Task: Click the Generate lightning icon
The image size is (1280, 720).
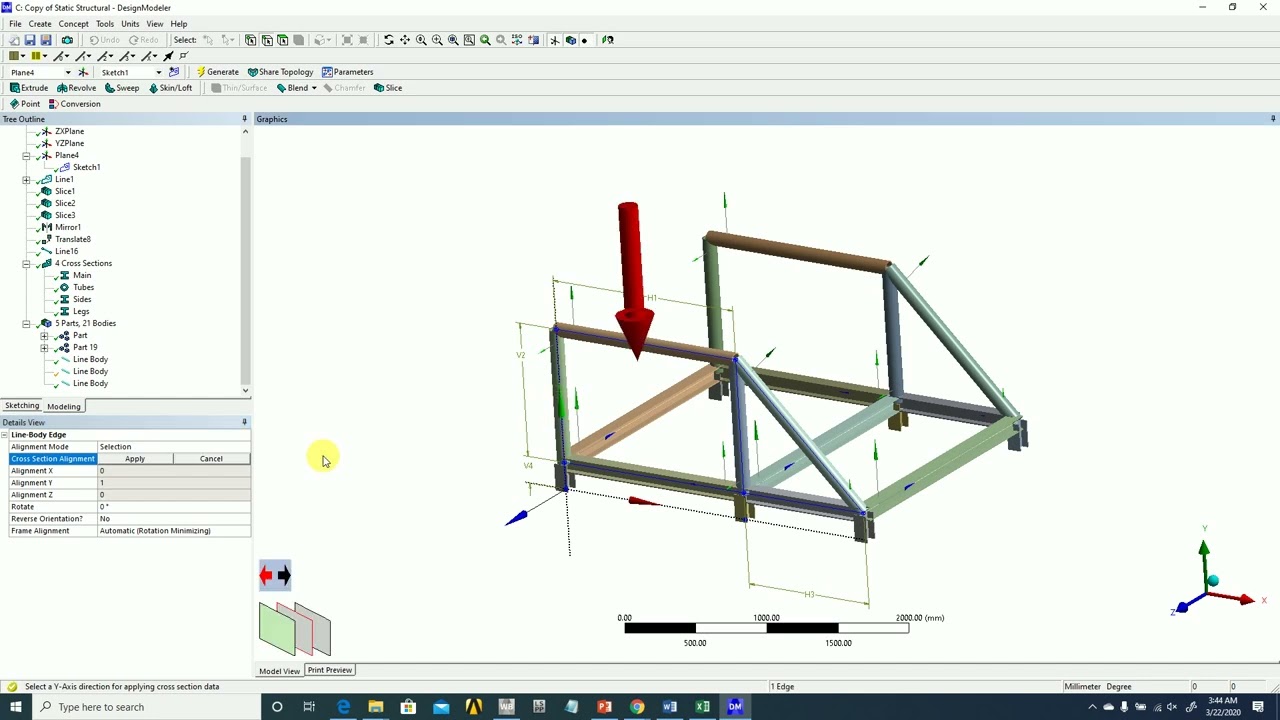Action: pyautogui.click(x=201, y=72)
